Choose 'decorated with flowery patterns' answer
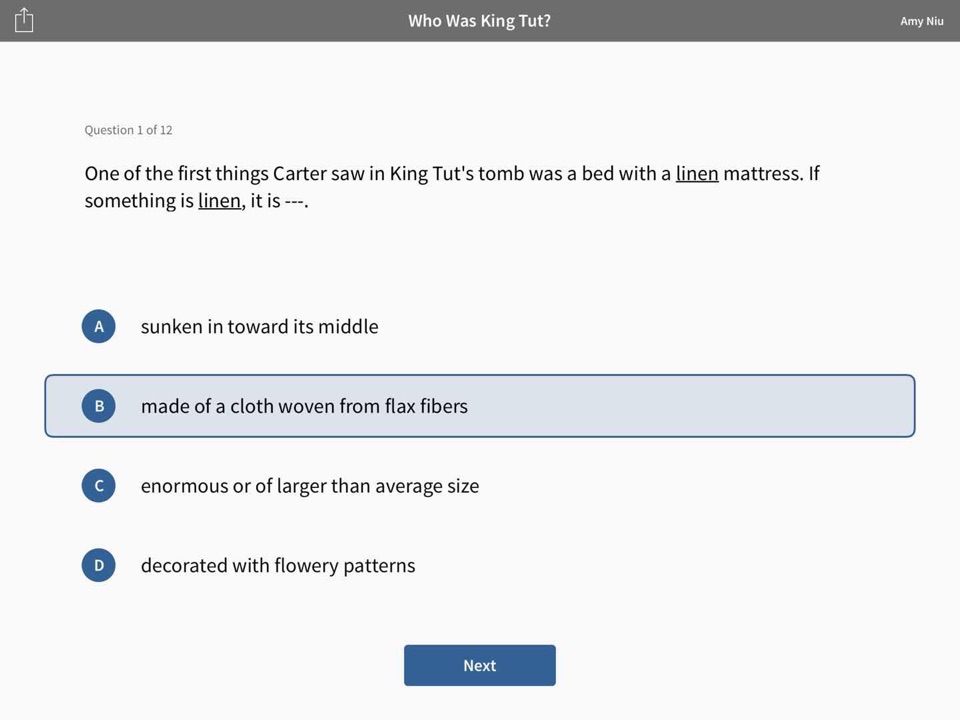This screenshot has height=720, width=960. [x=278, y=566]
